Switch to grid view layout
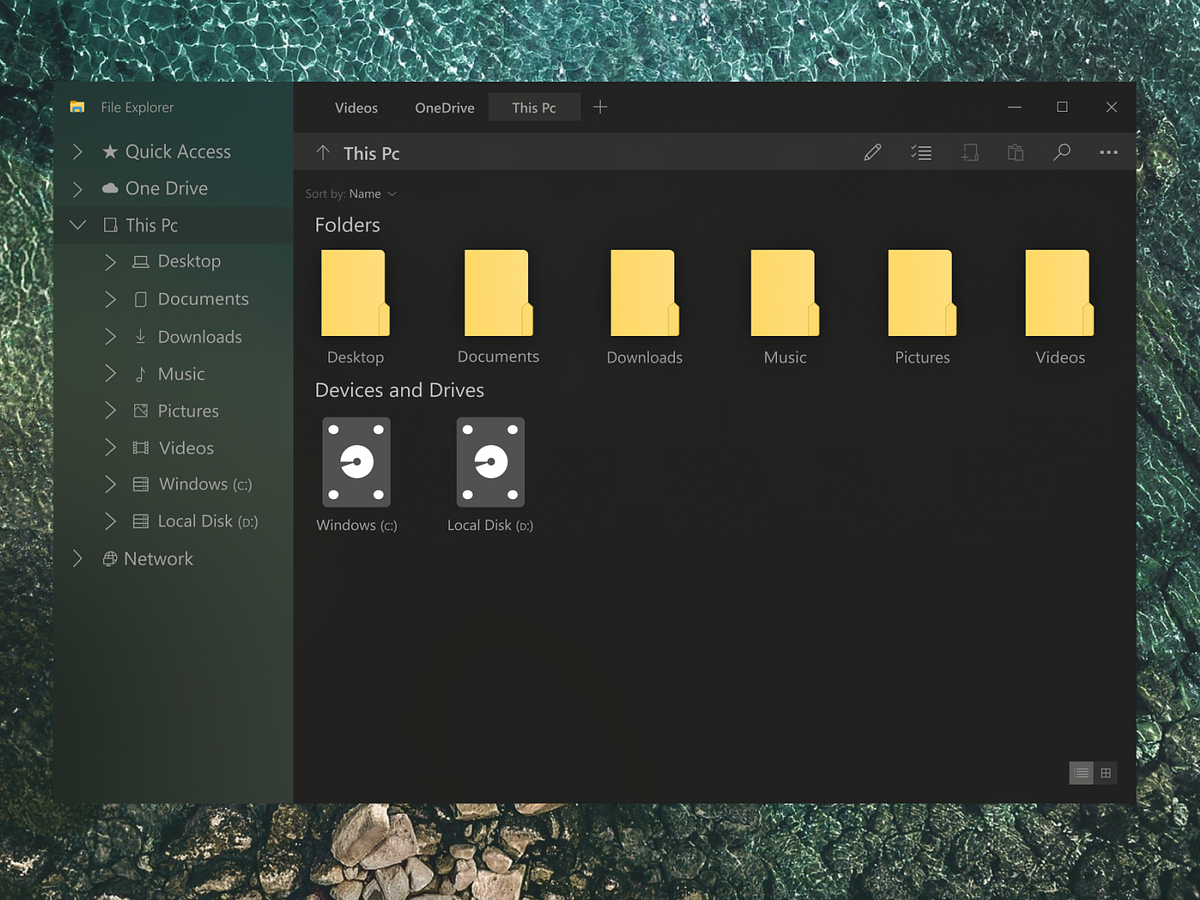 (x=1106, y=772)
